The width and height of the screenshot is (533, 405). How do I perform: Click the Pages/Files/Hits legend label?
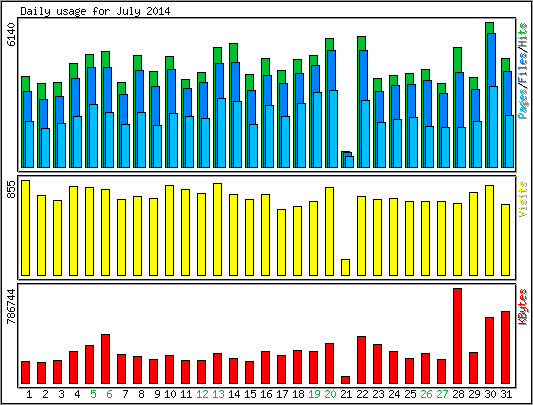pyautogui.click(x=523, y=70)
